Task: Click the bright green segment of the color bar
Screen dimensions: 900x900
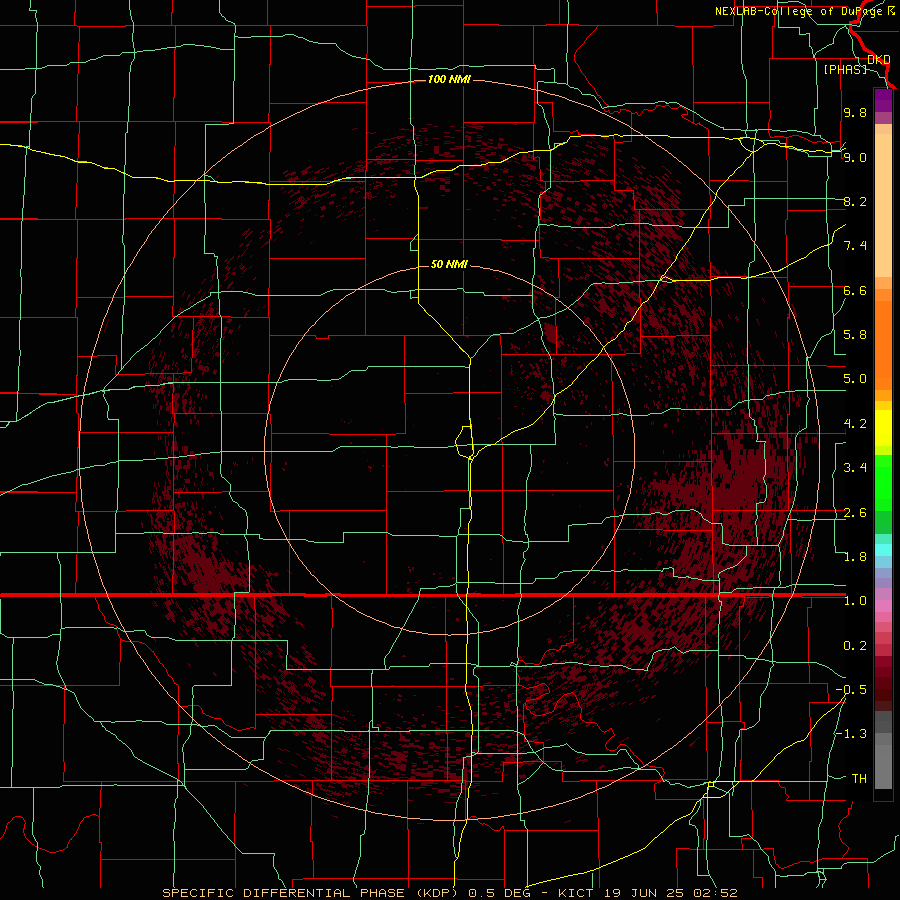Action: (883, 482)
